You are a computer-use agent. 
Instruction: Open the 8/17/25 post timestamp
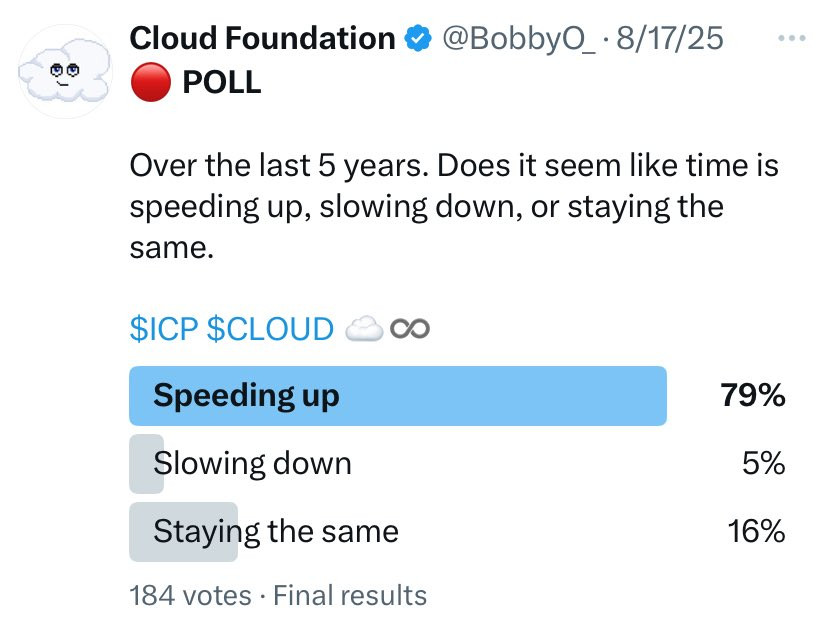(x=670, y=39)
